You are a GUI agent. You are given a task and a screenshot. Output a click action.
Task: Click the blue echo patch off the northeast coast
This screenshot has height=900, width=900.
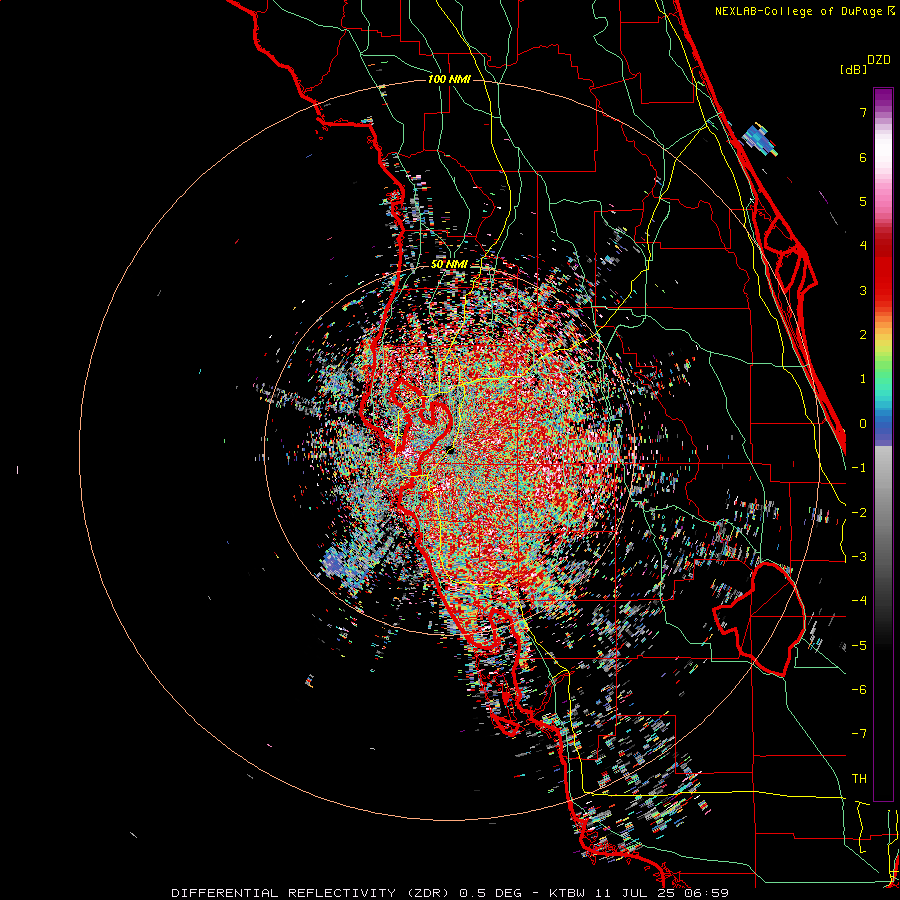[760, 139]
